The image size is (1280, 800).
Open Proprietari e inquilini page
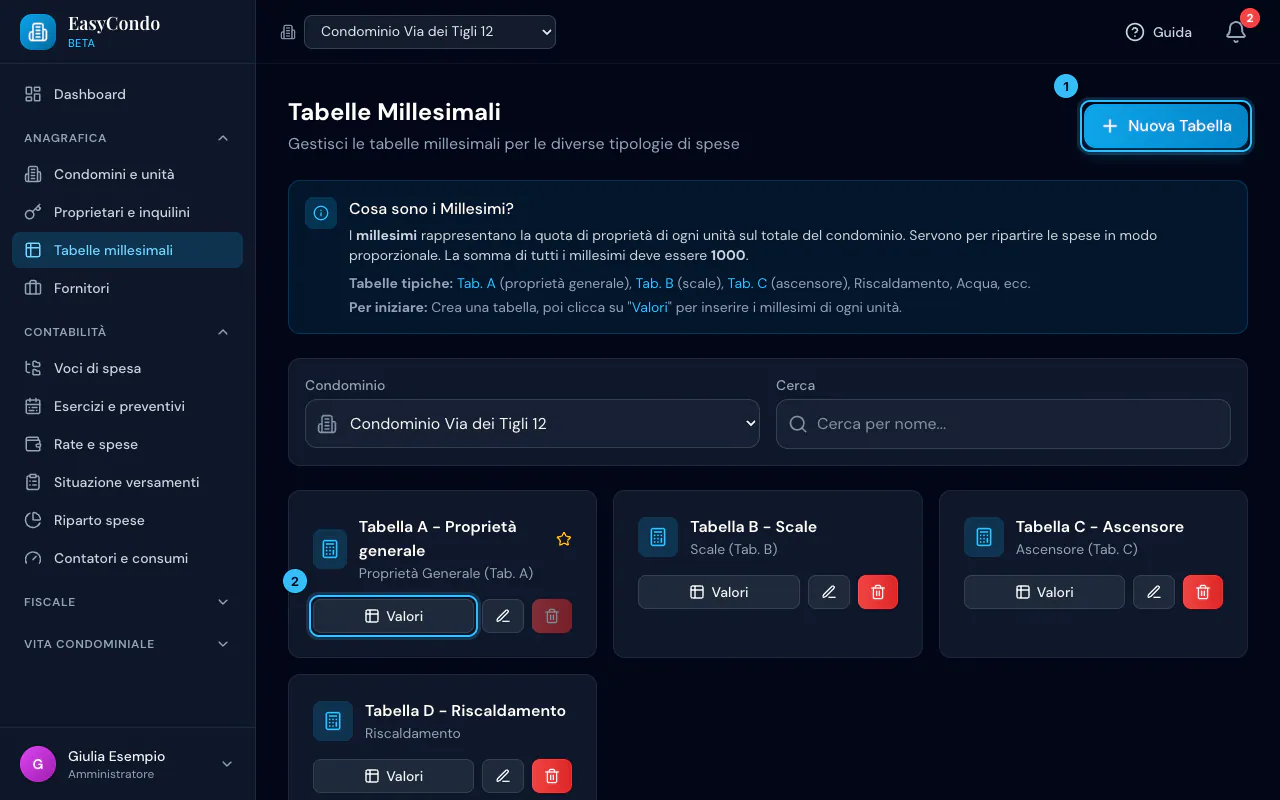click(x=127, y=212)
